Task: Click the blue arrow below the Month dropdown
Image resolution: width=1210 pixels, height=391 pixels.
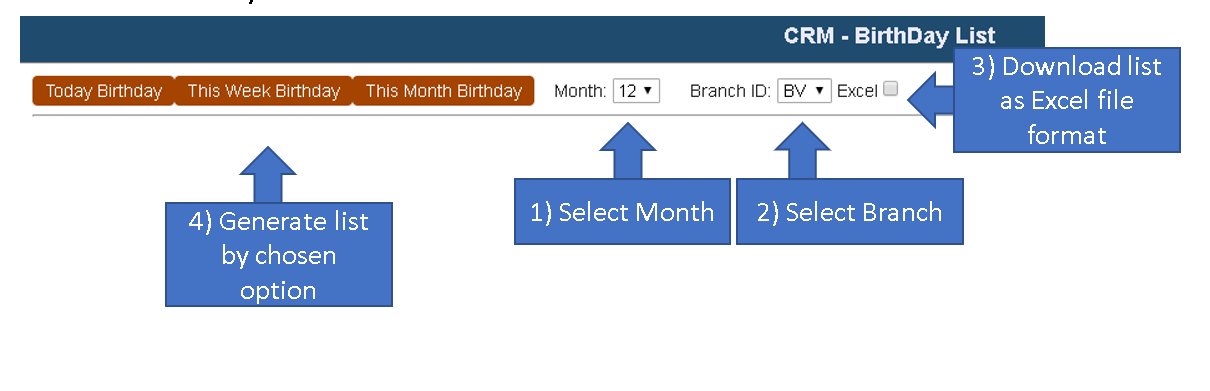Action: pos(627,150)
